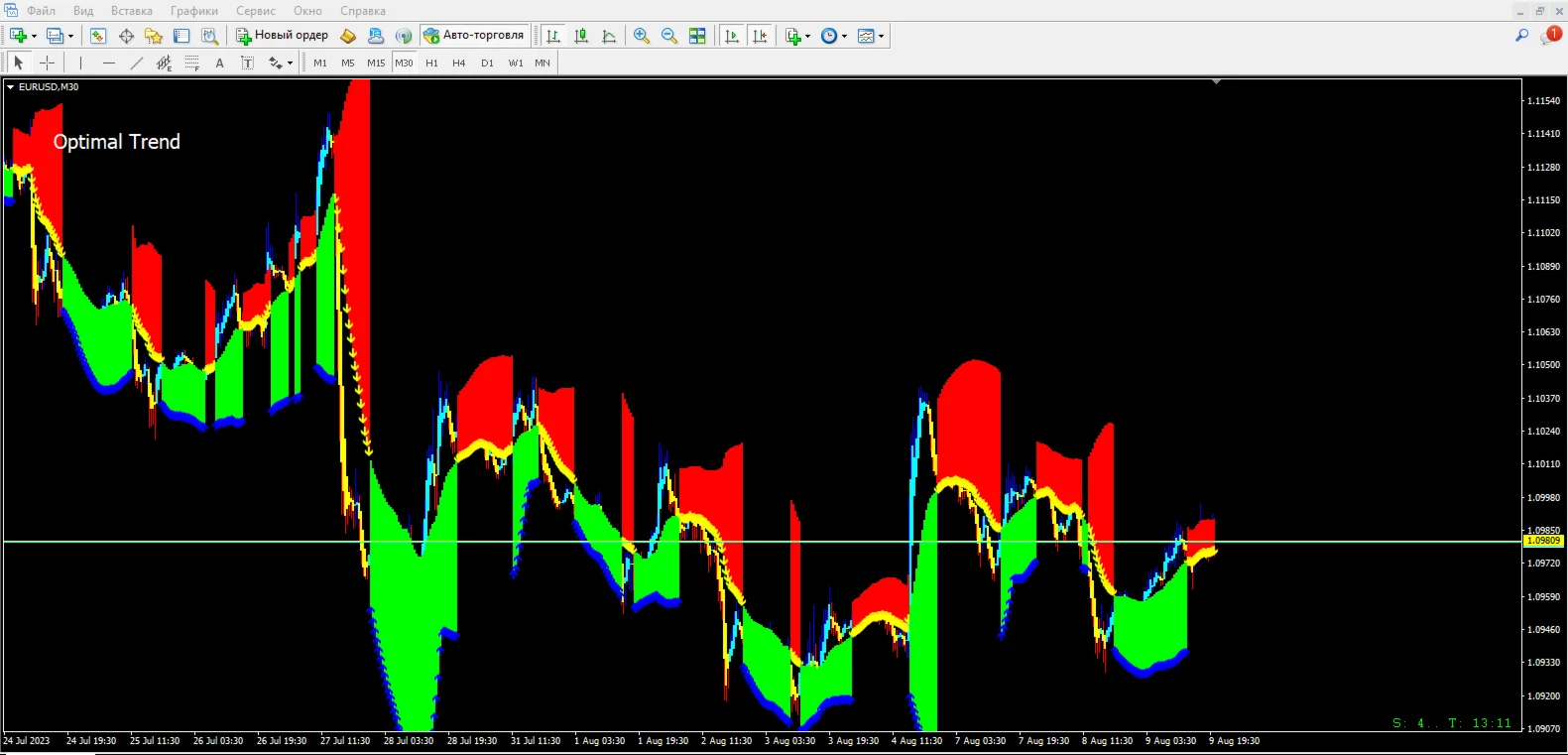Open the search magnifier in top-right

[1522, 36]
